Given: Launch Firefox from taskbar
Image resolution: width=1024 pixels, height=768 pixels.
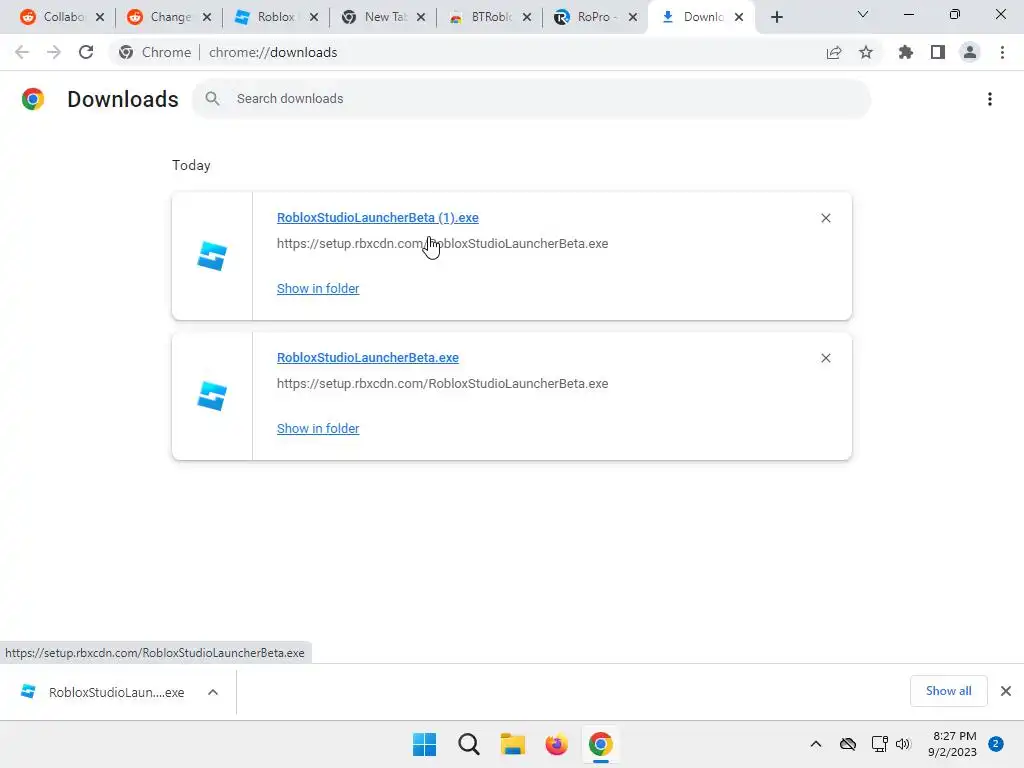Looking at the screenshot, I should click(x=556, y=744).
